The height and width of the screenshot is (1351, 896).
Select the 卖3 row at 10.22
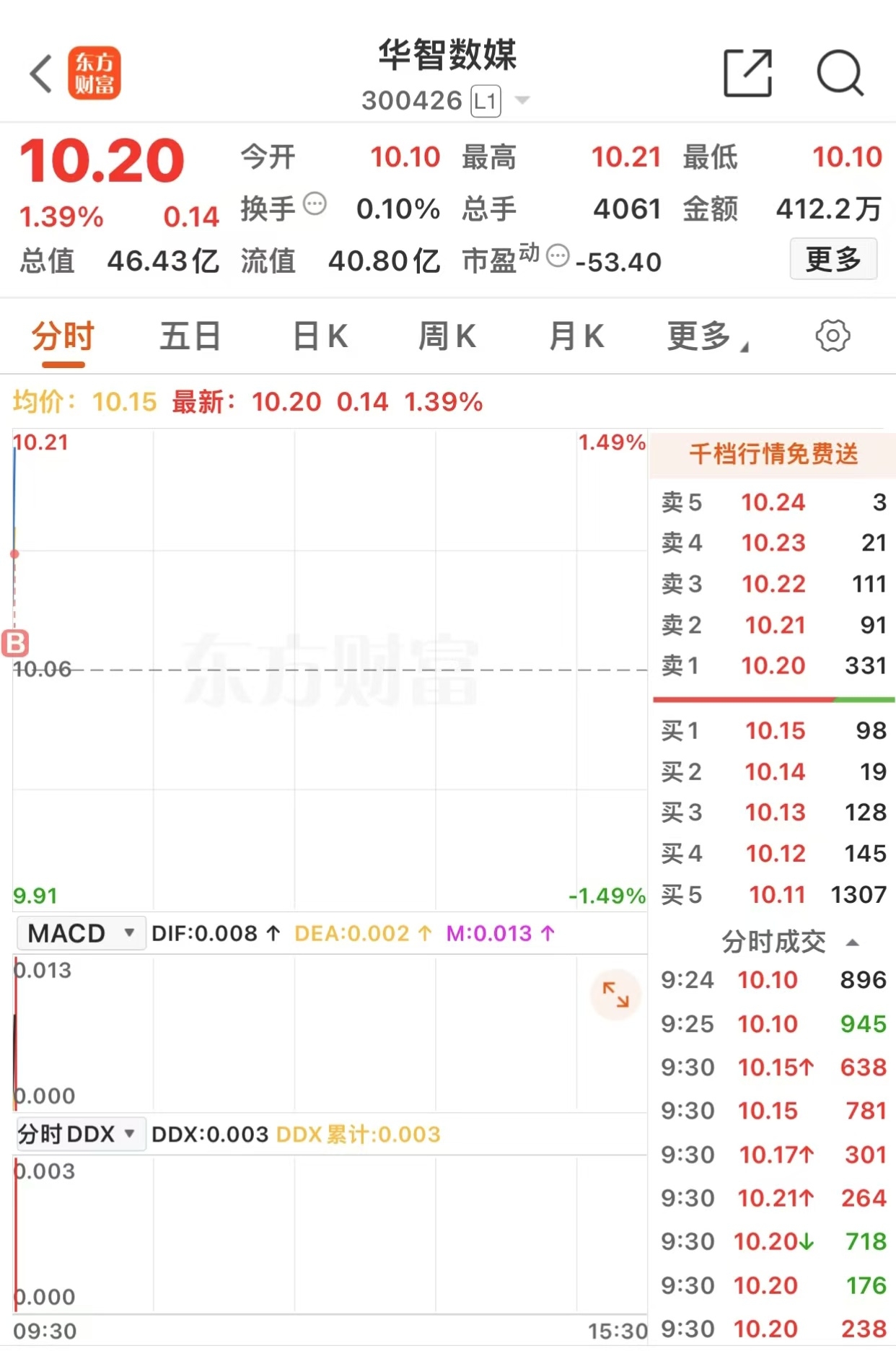tap(773, 584)
